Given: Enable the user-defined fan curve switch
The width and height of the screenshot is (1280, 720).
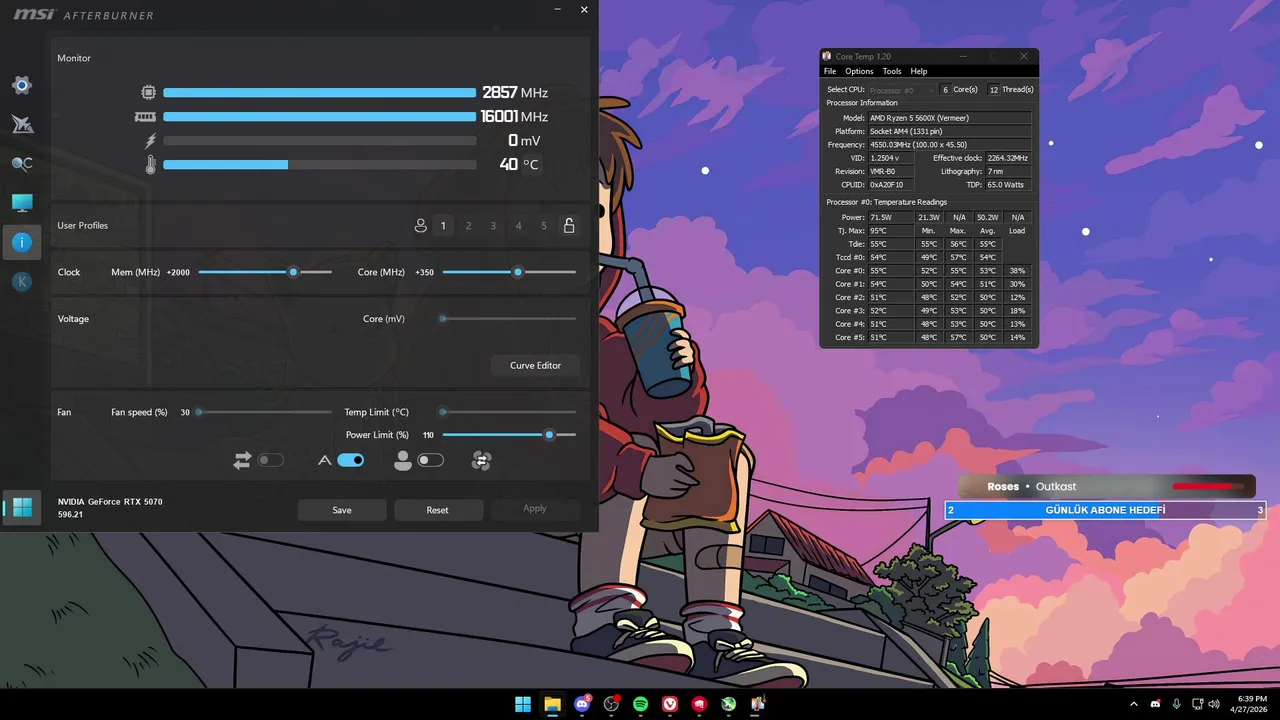Looking at the screenshot, I should (431, 460).
